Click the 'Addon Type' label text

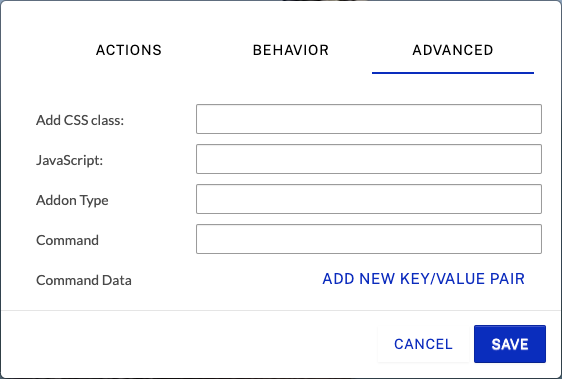[x=72, y=200]
